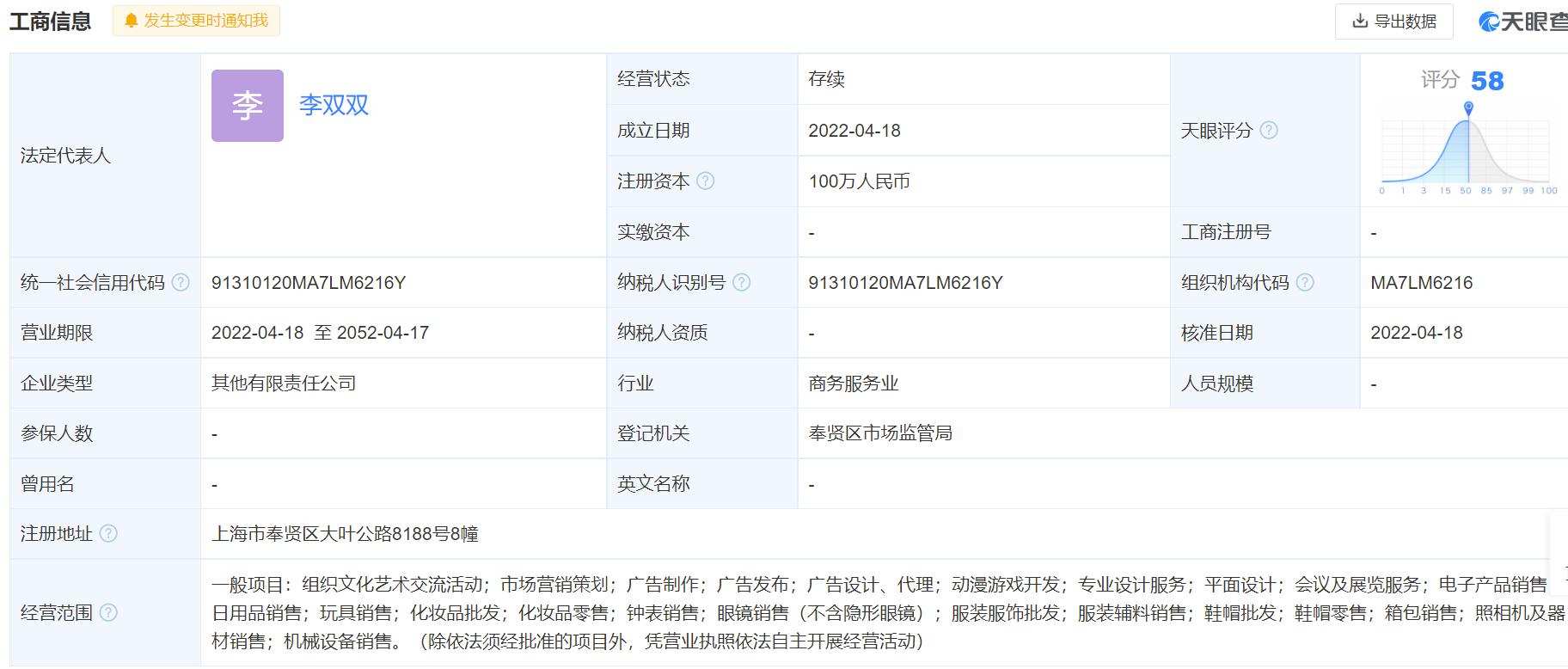Image resolution: width=1568 pixels, height=669 pixels.
Task: Click the 核准日期 value 2022-04-18
Action: tap(1417, 333)
